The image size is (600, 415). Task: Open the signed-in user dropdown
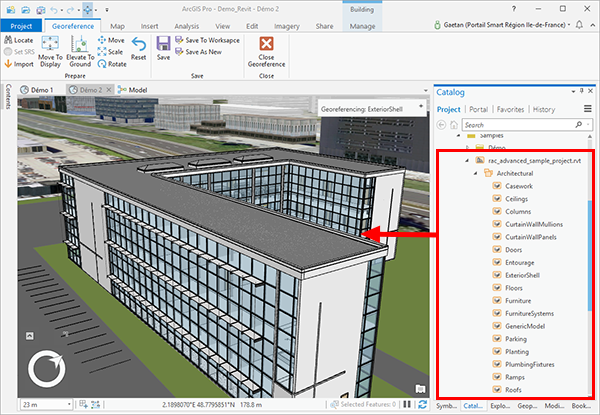coord(569,25)
